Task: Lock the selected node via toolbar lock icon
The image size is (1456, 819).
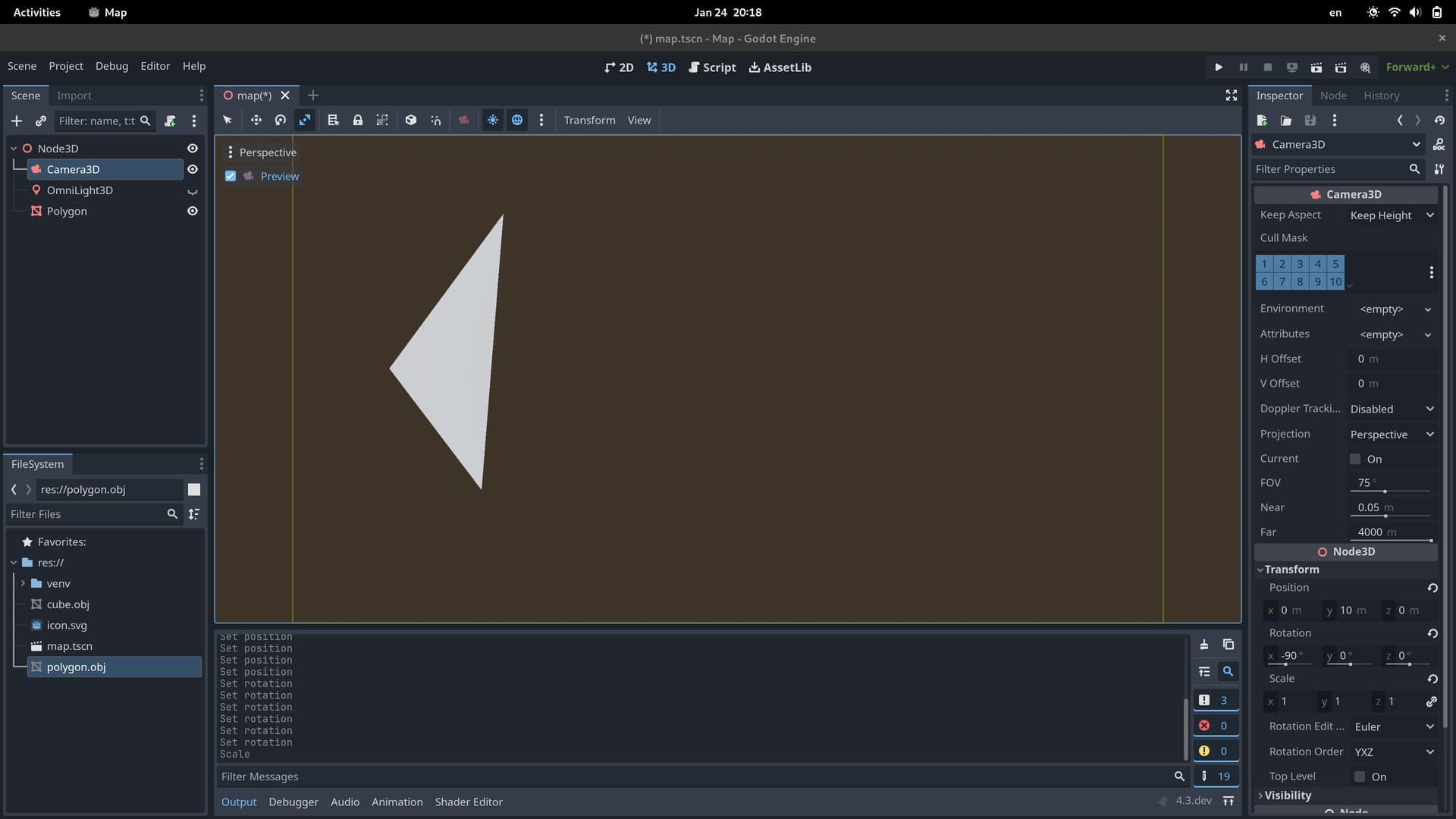Action: pyautogui.click(x=357, y=120)
